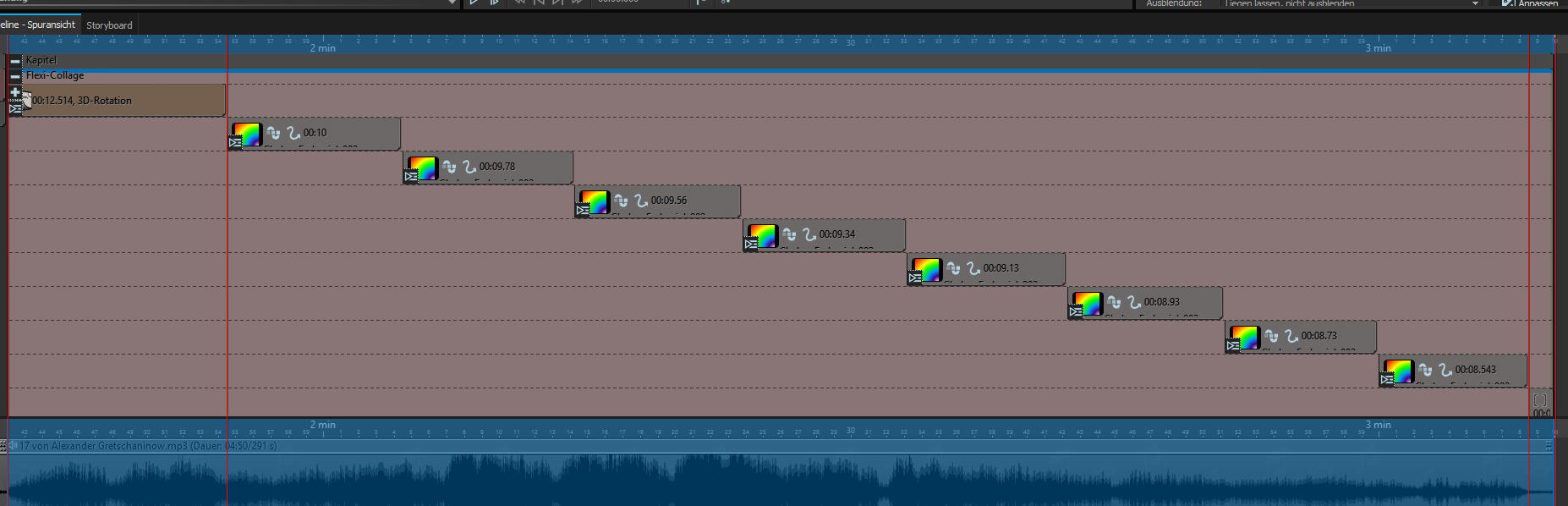Click transition icon on the 00:09.34 clip

[x=750, y=245]
